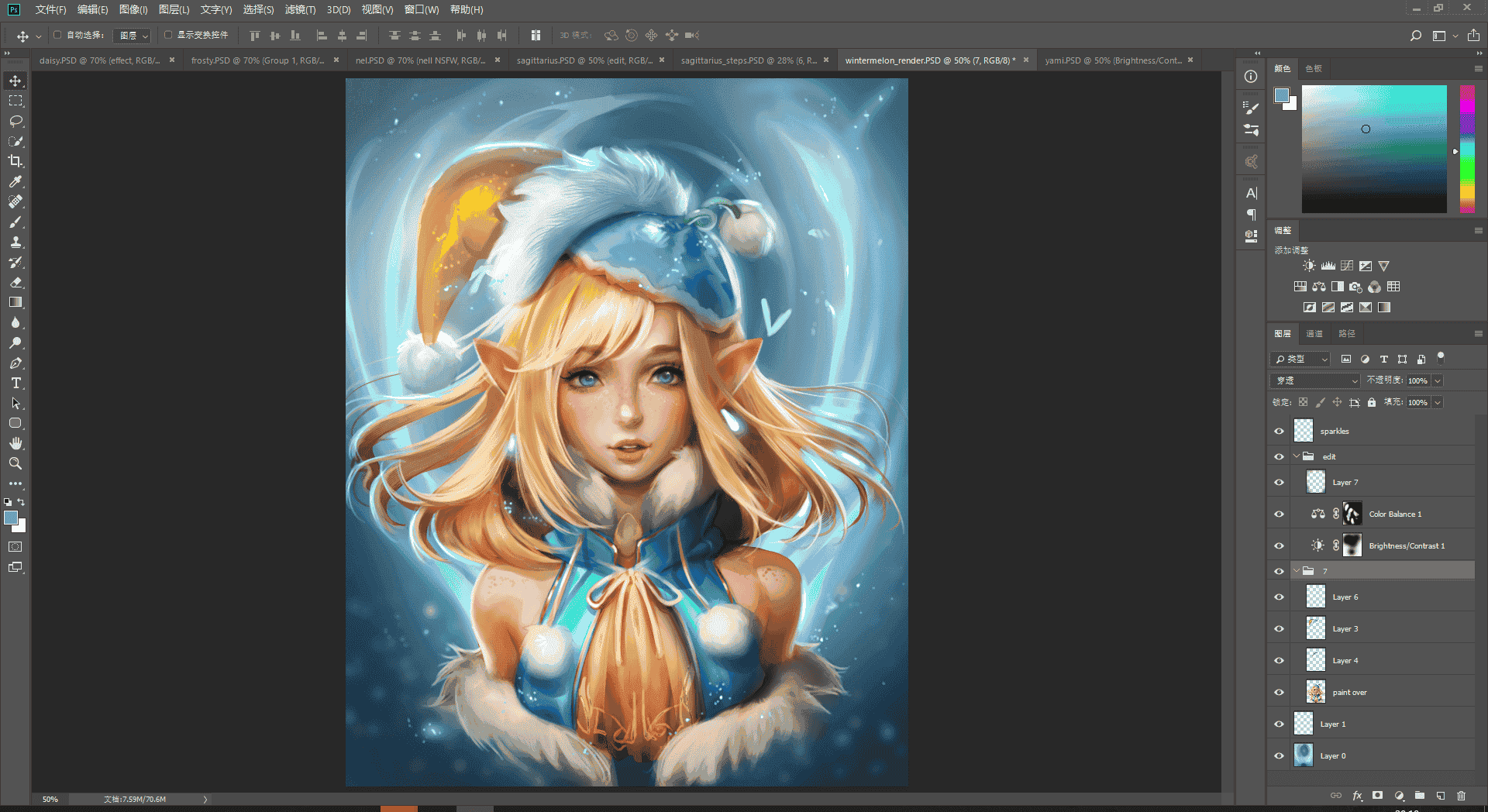This screenshot has width=1488, height=812.
Task: Select the Lasso tool
Action: point(15,121)
